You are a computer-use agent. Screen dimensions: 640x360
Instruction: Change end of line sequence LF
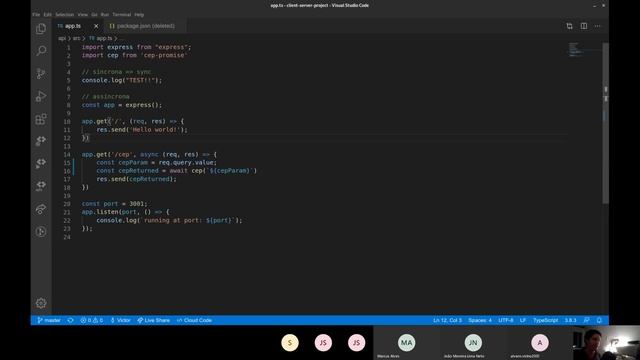click(523, 320)
